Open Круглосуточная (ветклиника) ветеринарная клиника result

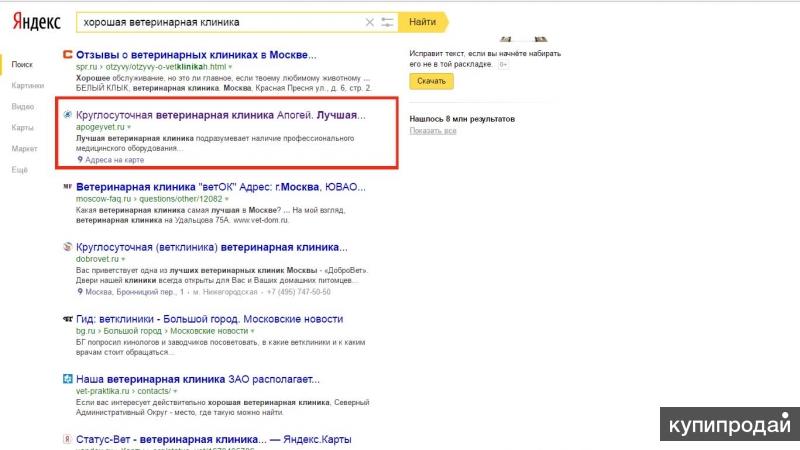(x=212, y=247)
